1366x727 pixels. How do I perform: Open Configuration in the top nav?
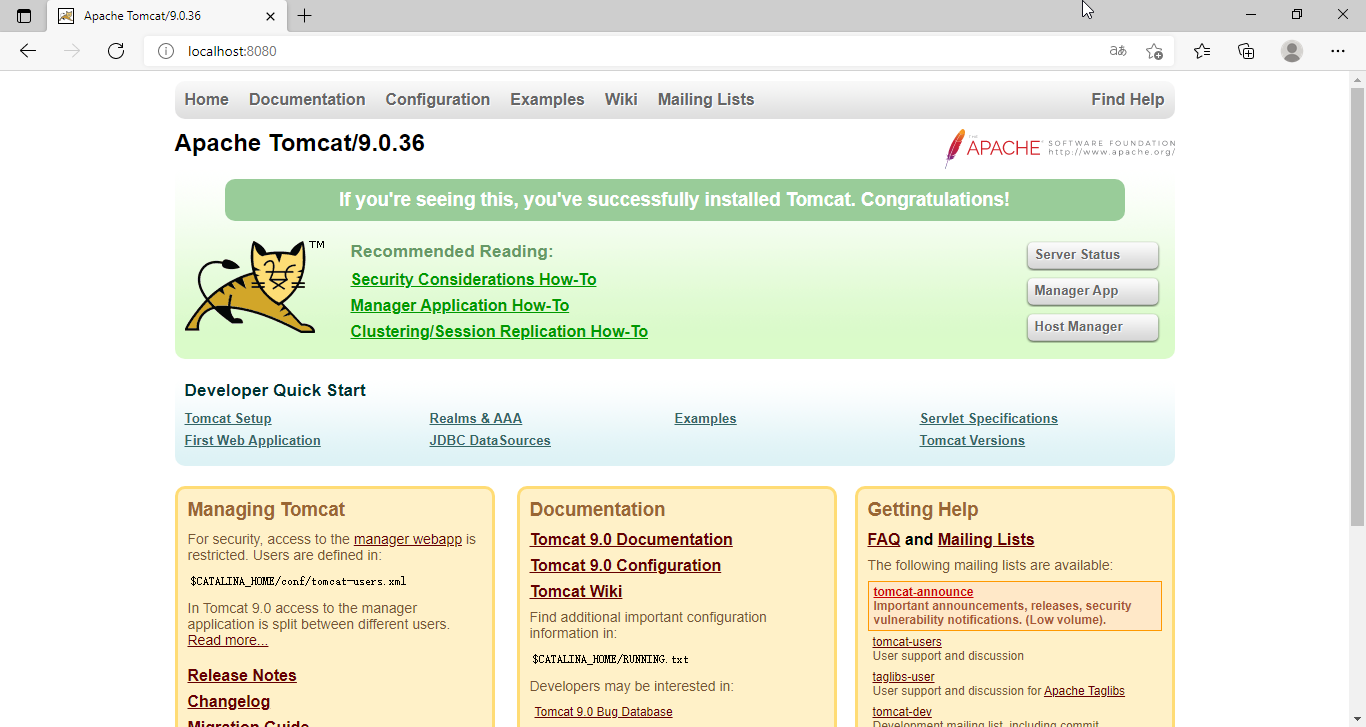coord(438,99)
